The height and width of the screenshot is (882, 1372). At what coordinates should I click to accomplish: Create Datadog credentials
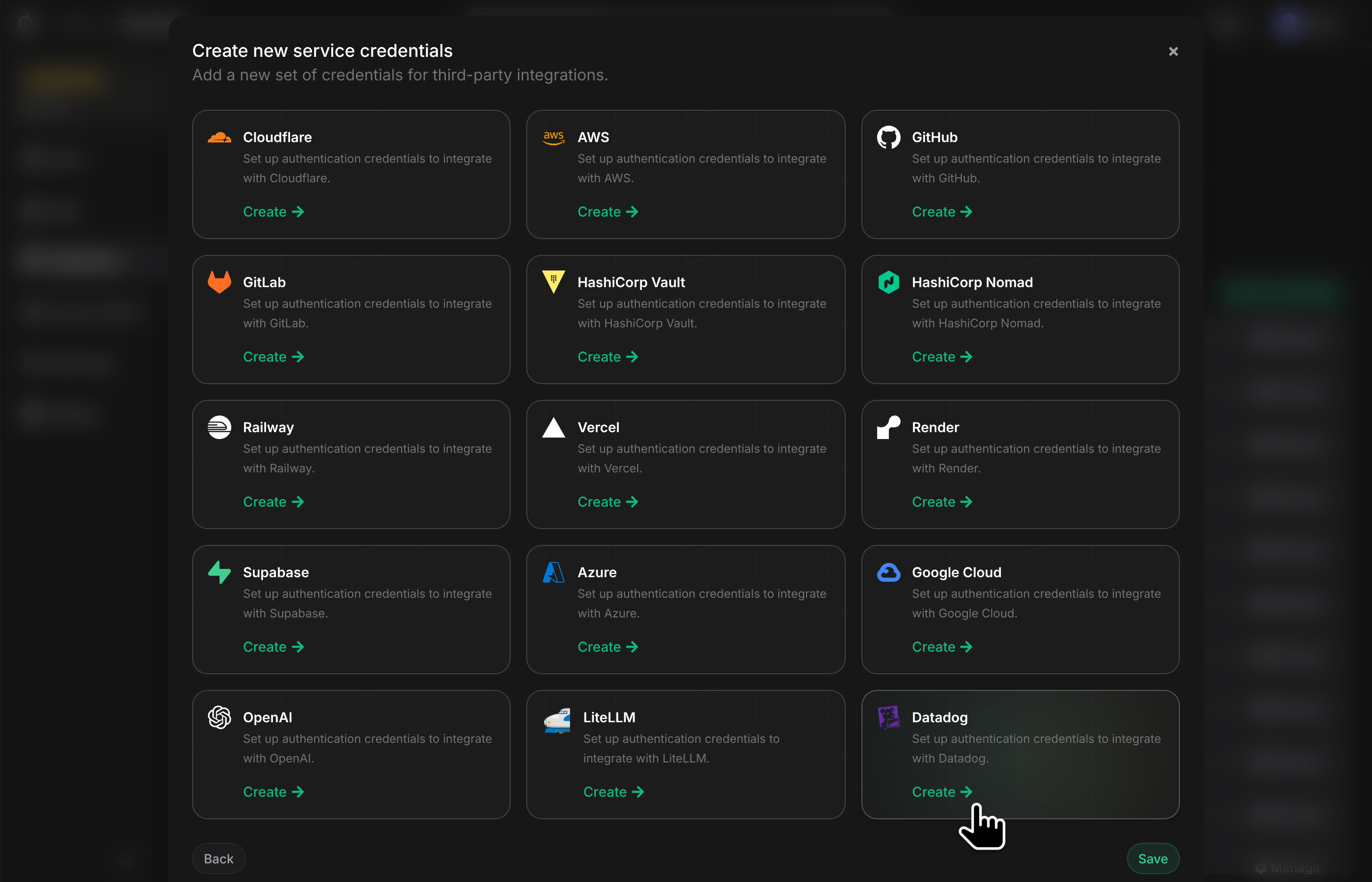(x=942, y=791)
